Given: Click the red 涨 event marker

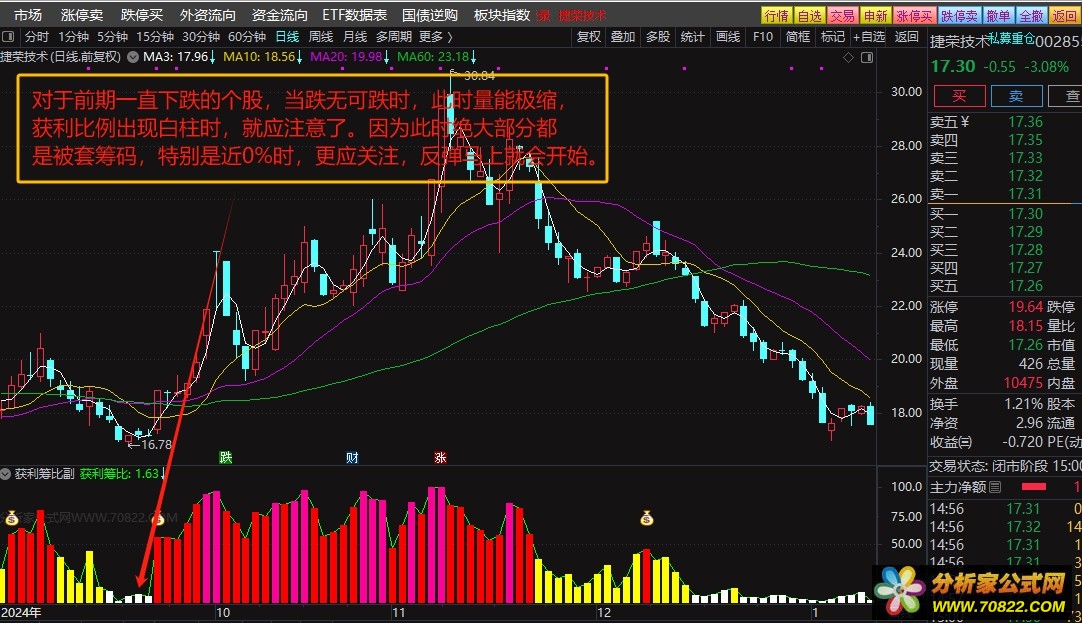Looking at the screenshot, I should click(x=440, y=457).
